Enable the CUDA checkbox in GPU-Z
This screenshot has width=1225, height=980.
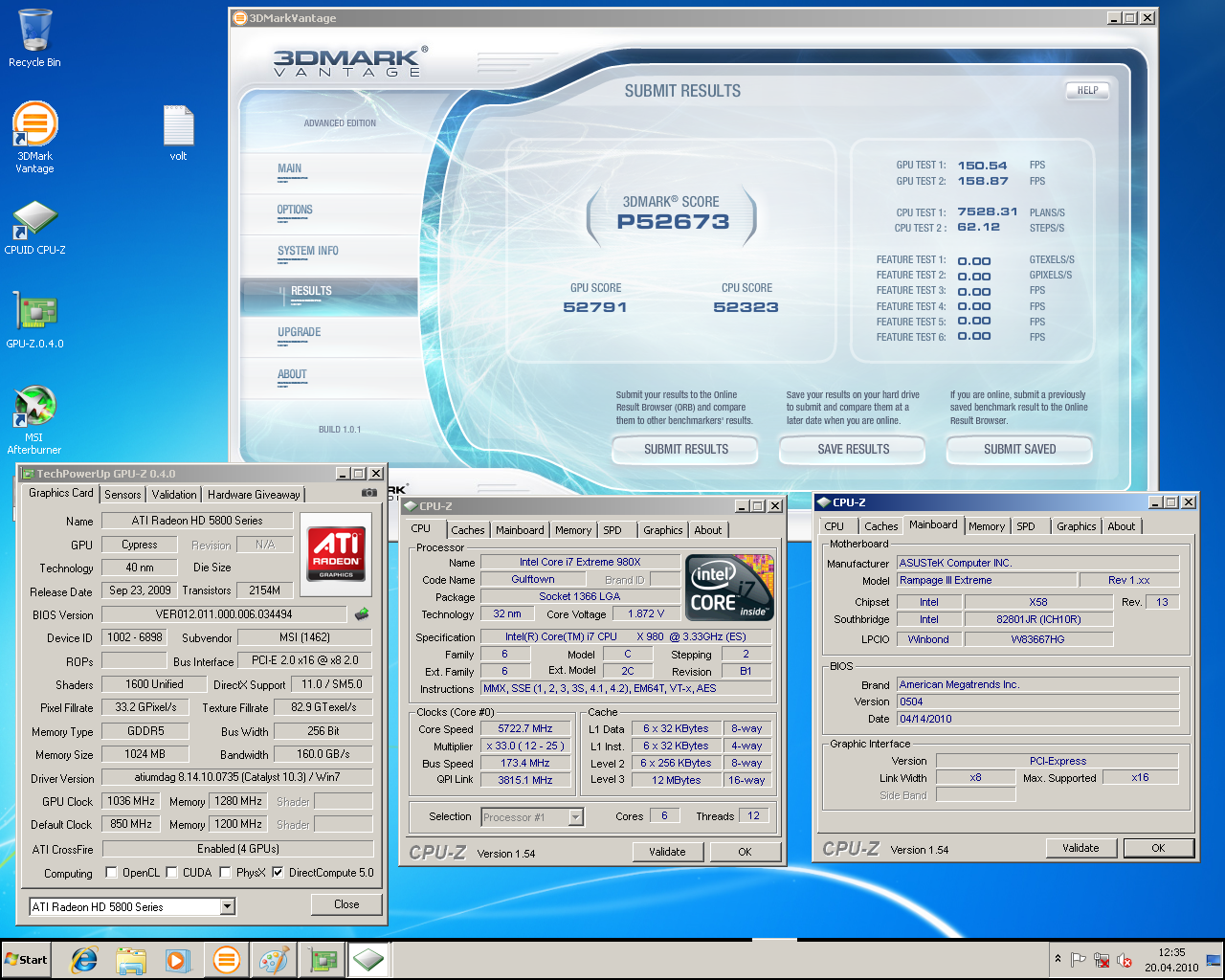click(172, 873)
